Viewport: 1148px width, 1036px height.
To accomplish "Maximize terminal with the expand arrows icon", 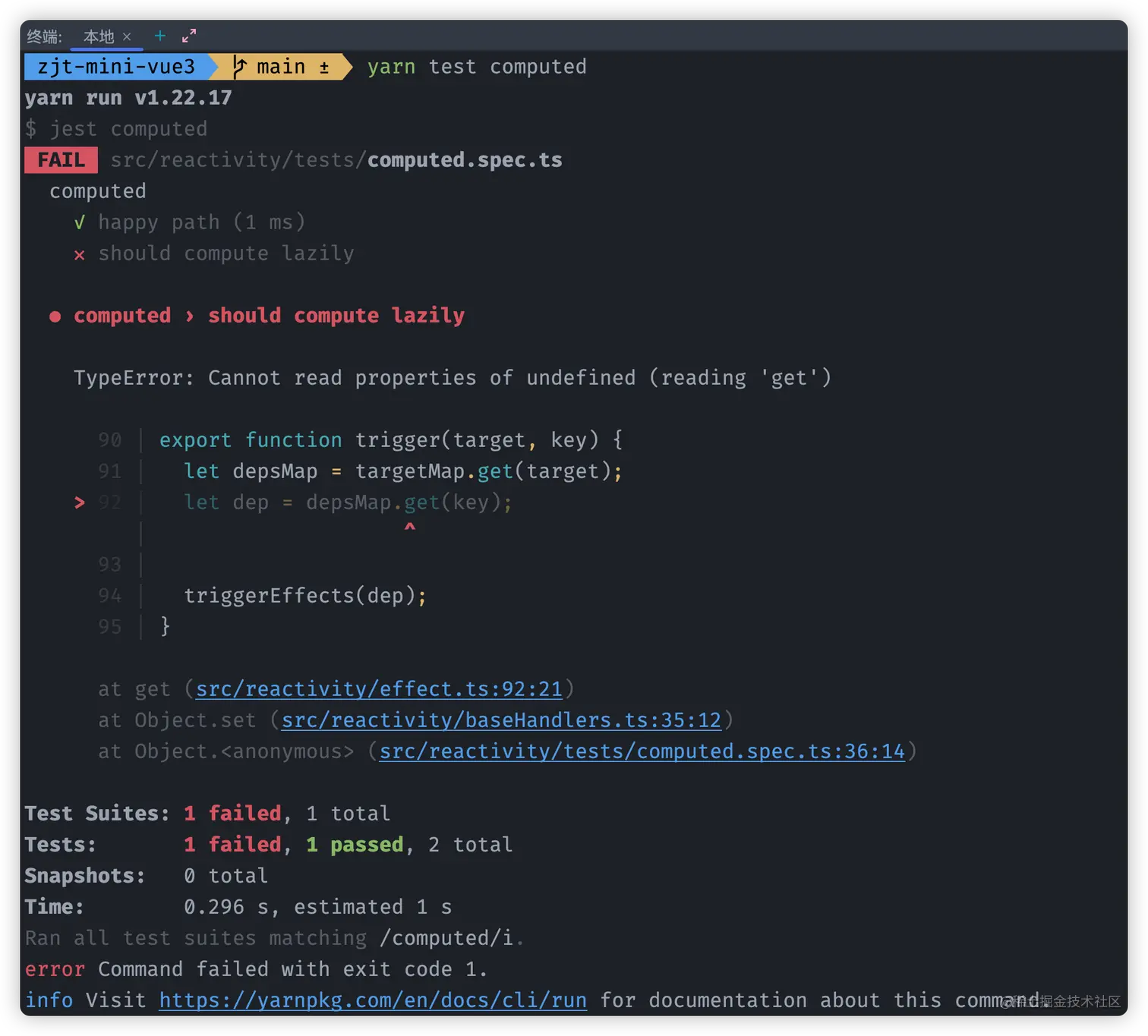I will (x=188, y=35).
